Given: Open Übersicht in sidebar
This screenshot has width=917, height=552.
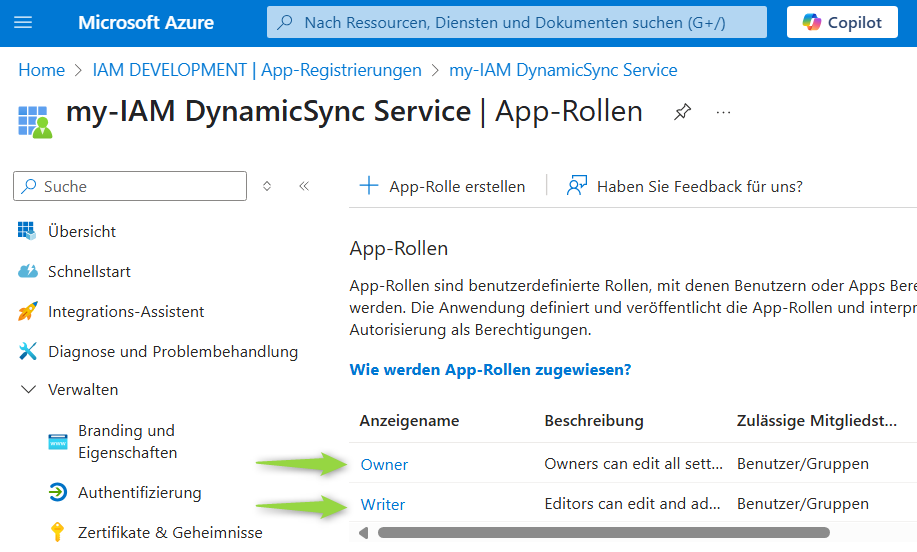Looking at the screenshot, I should click(82, 232).
